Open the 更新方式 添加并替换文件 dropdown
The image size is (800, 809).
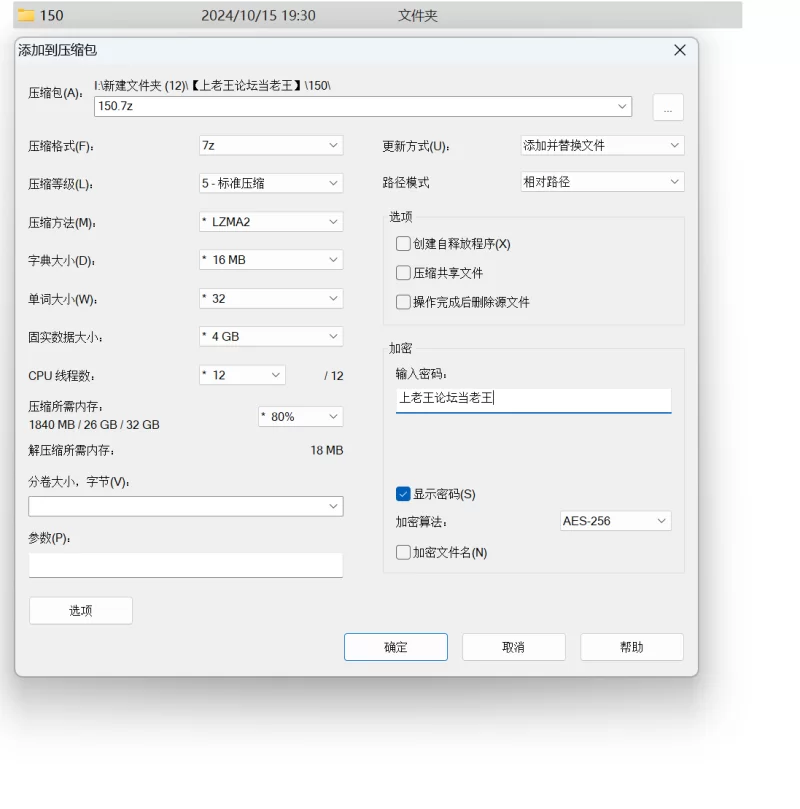602,145
